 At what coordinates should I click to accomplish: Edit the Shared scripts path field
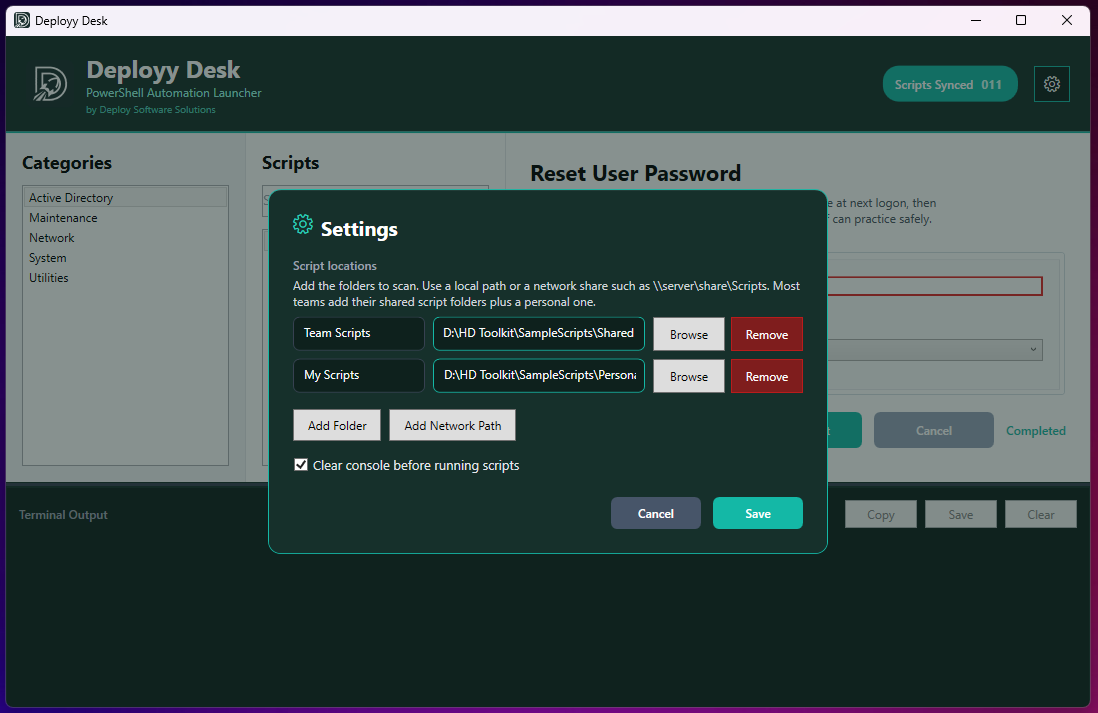click(538, 333)
